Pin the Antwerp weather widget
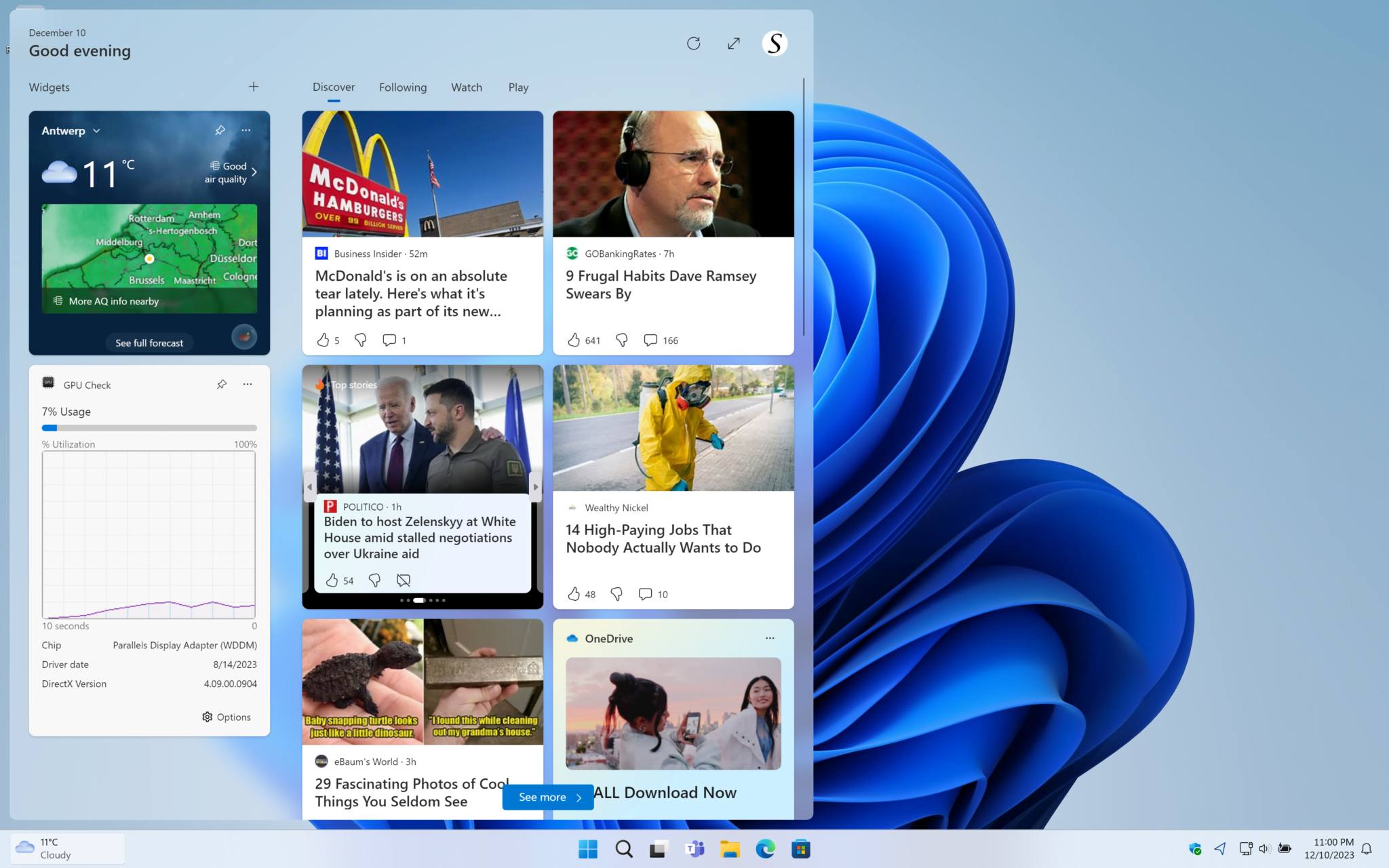This screenshot has height=868, width=1389. [219, 130]
